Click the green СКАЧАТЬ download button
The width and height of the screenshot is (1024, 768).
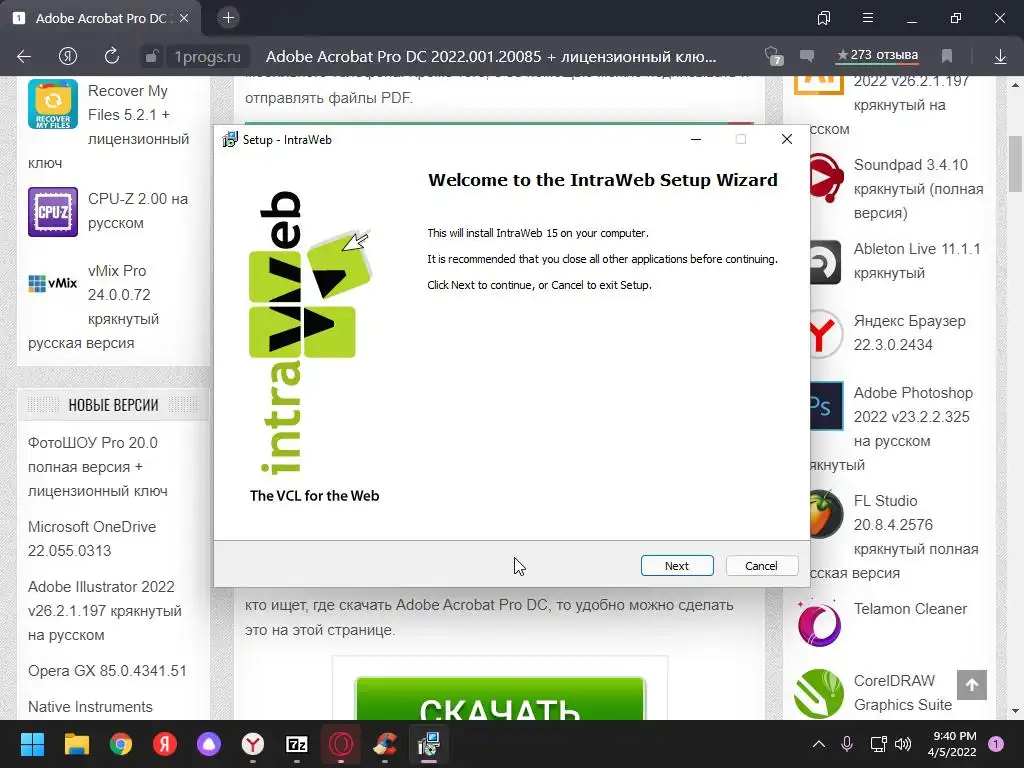click(x=500, y=699)
